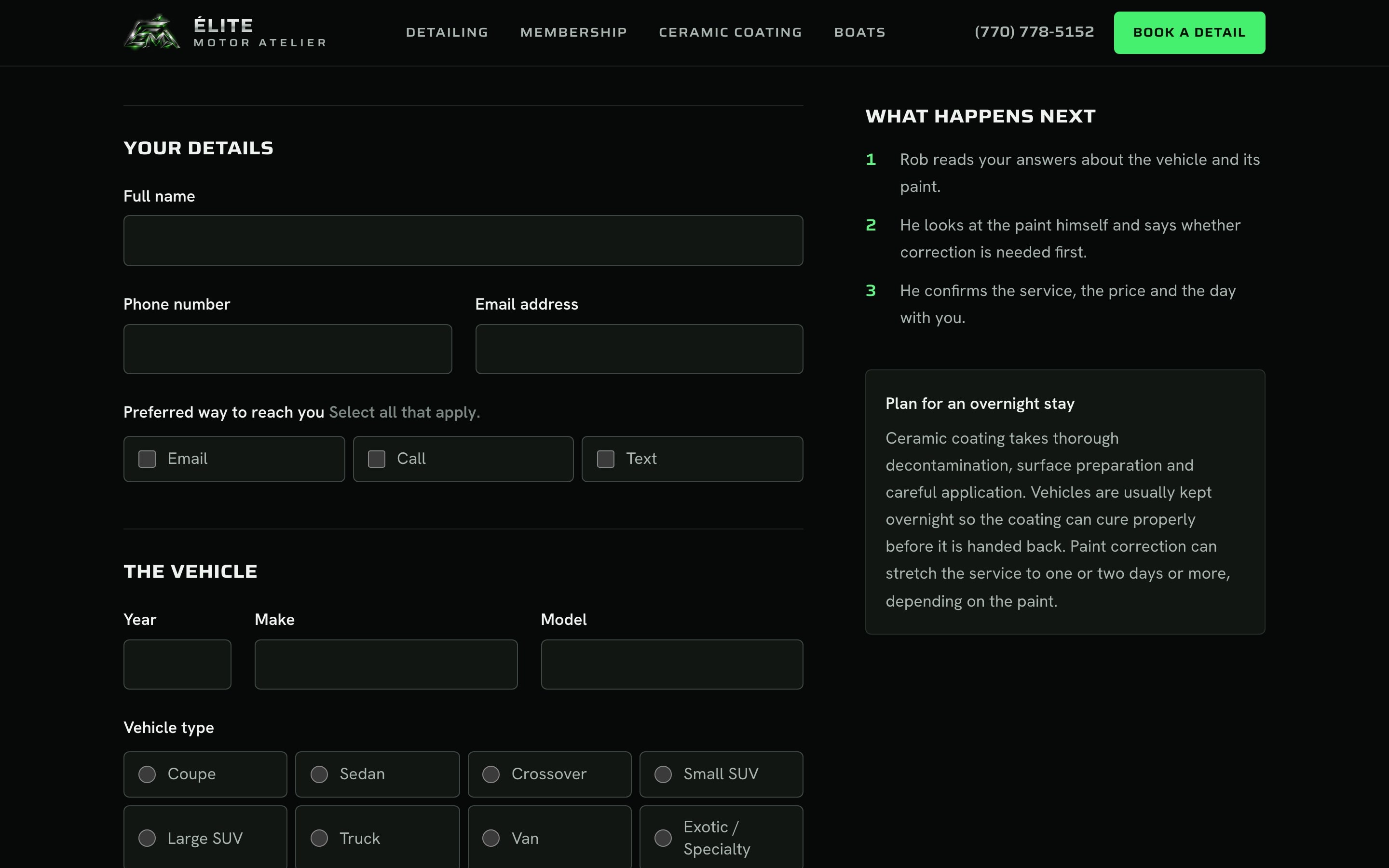Focus the Email address field
This screenshot has height=868, width=1389.
(639, 349)
